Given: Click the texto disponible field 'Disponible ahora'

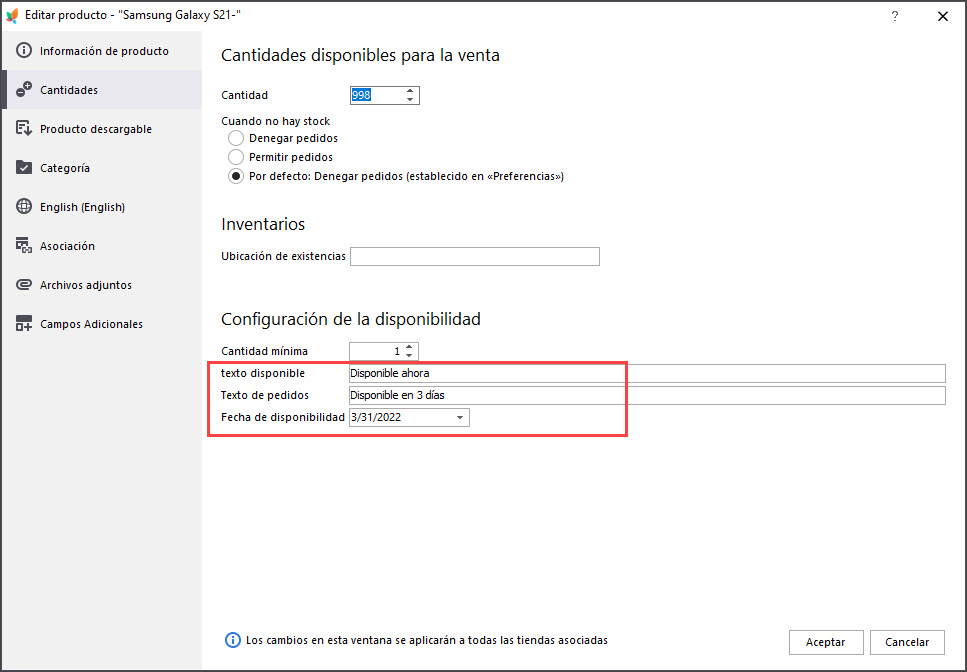Looking at the screenshot, I should 647,373.
